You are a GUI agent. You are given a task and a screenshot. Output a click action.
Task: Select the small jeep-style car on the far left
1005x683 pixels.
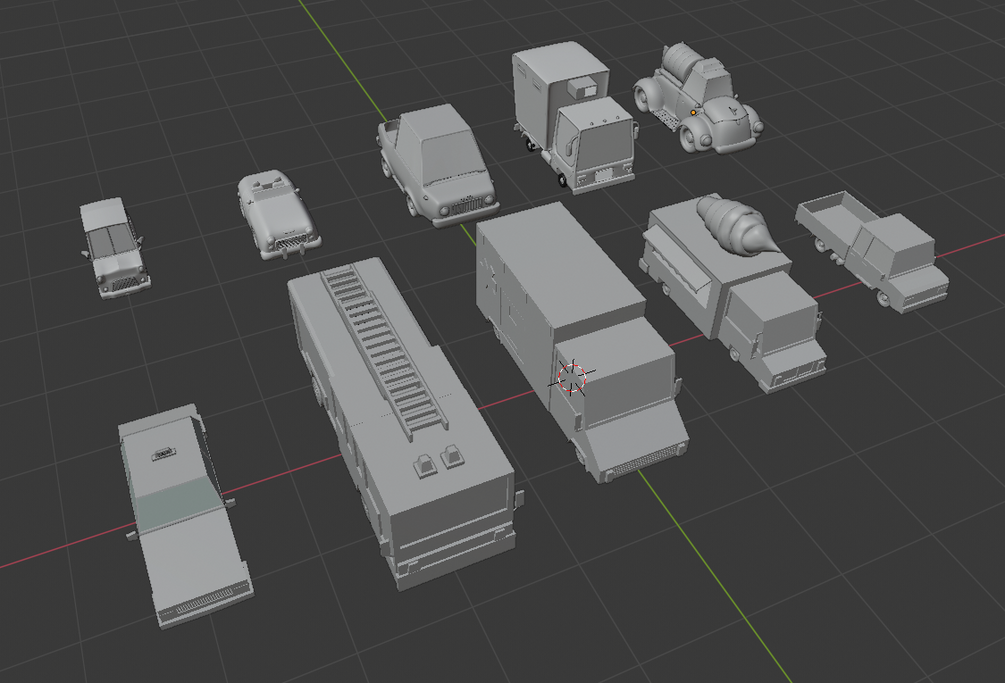tap(115, 248)
